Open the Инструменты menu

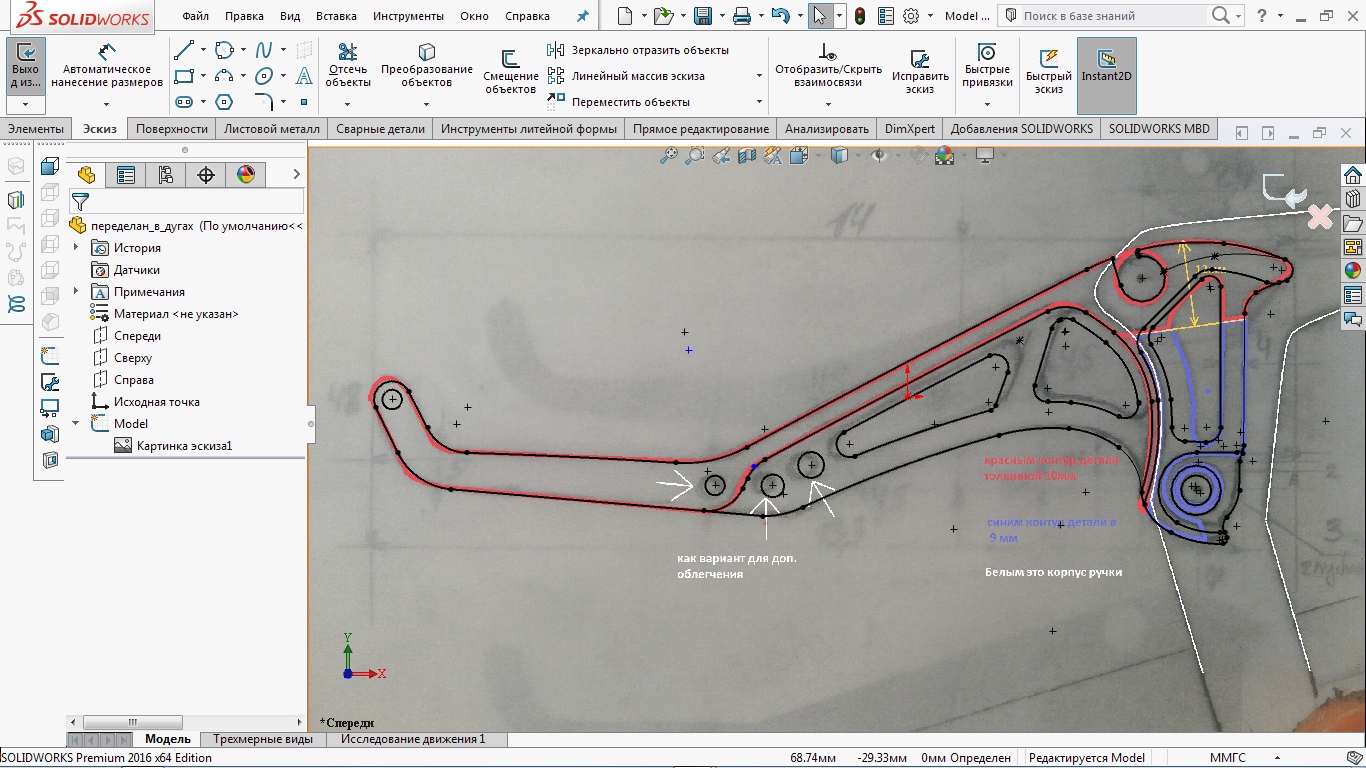coord(408,16)
